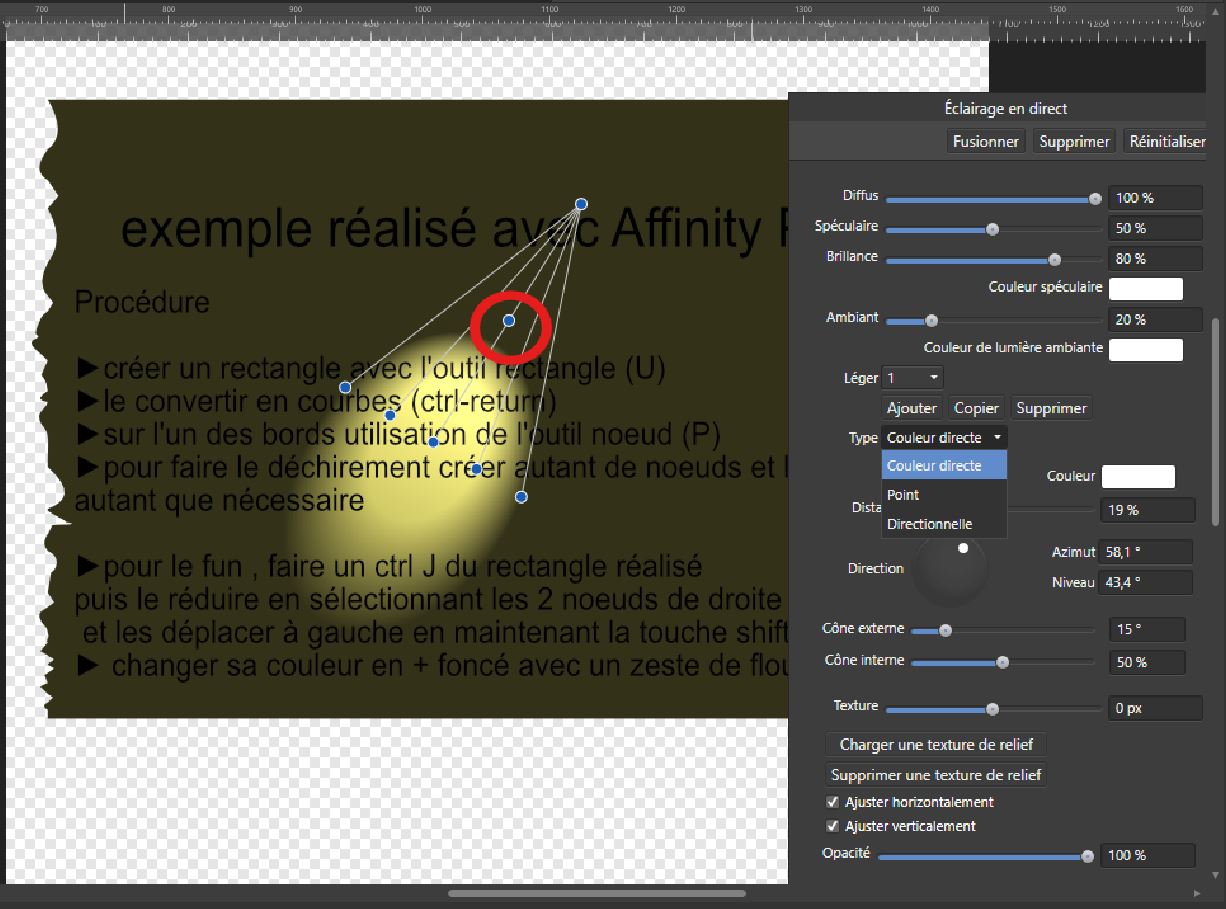The height and width of the screenshot is (909, 1226).
Task: Click the light Couleur swatch
Action: [1138, 477]
